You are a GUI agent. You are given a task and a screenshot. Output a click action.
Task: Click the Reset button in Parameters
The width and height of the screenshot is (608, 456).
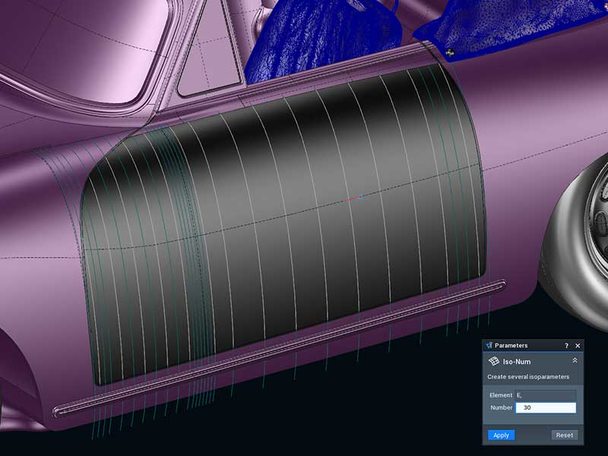point(564,435)
